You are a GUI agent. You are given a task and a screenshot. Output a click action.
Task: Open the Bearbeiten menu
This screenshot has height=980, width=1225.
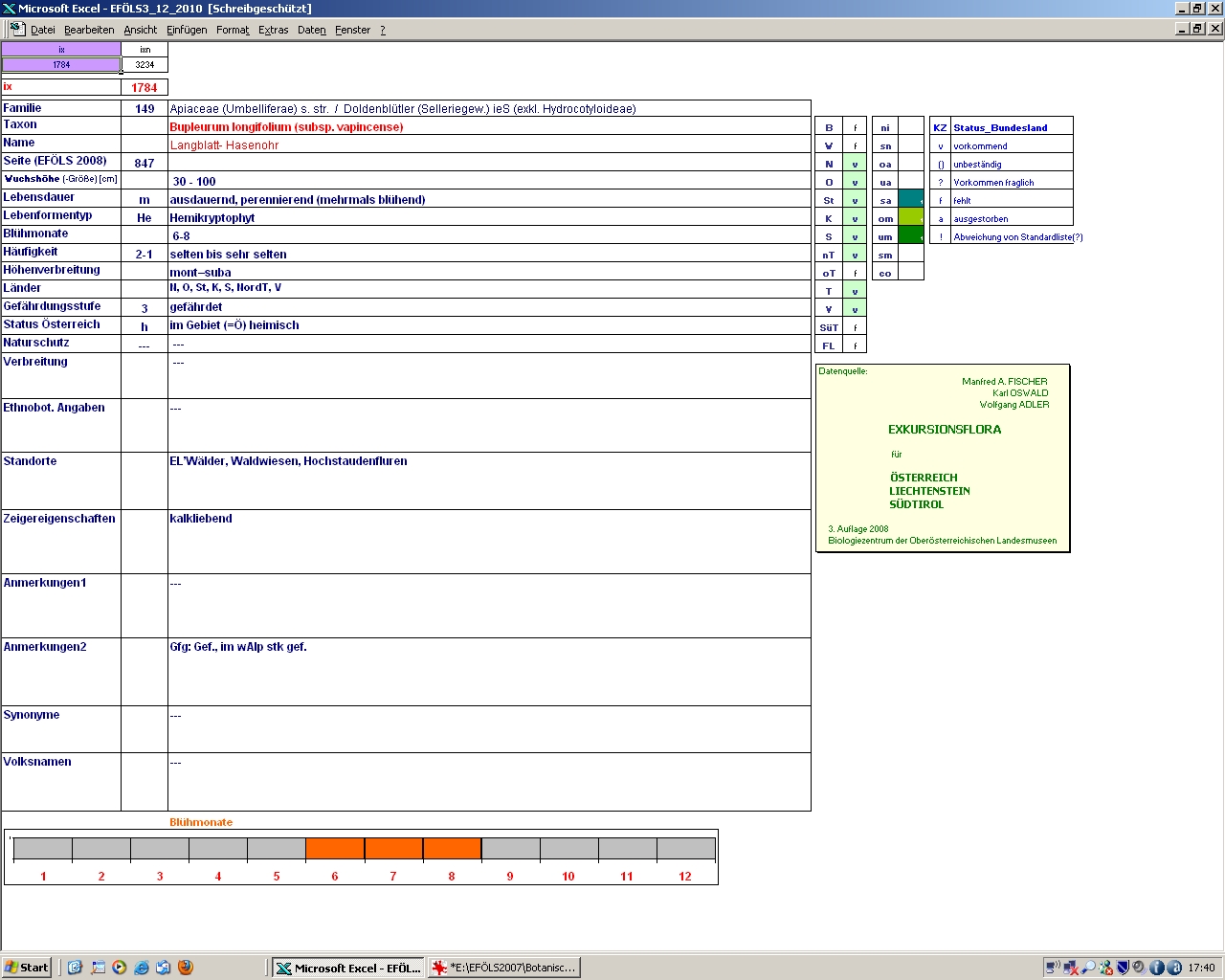coord(89,30)
